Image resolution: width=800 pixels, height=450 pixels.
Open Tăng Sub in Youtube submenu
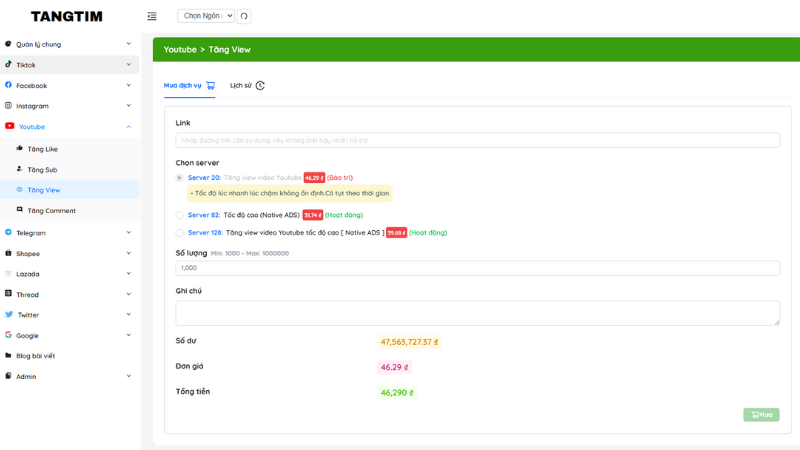coord(42,170)
